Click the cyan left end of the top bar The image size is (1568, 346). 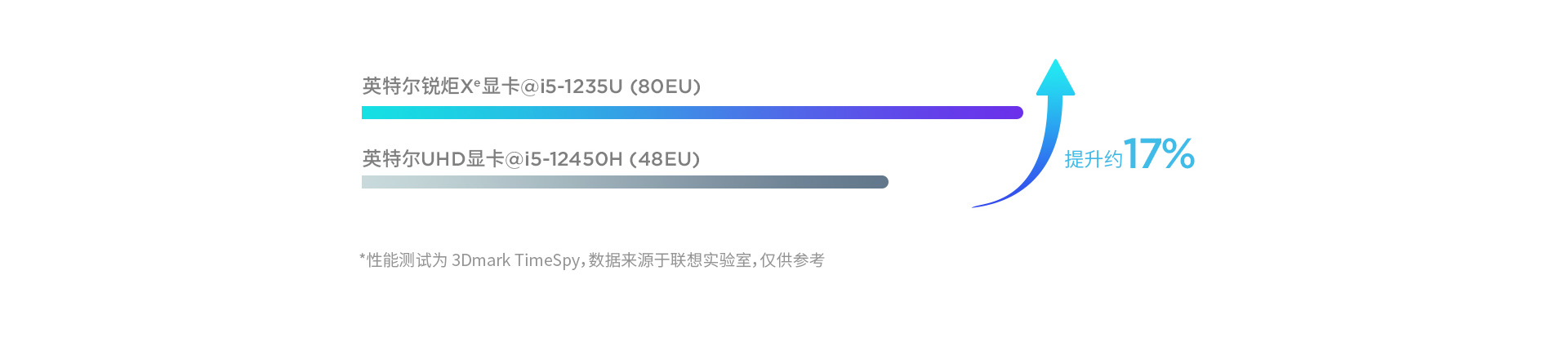(374, 113)
